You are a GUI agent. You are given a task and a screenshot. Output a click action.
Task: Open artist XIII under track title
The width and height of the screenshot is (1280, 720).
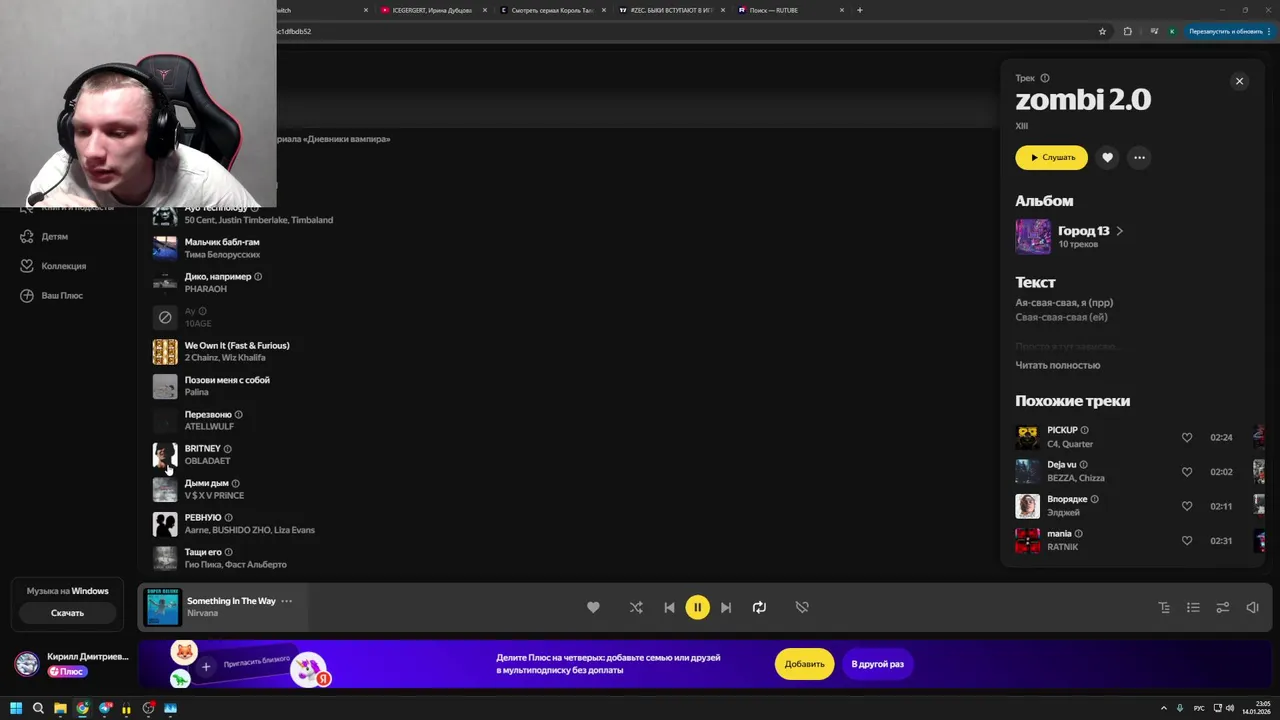(x=1021, y=126)
